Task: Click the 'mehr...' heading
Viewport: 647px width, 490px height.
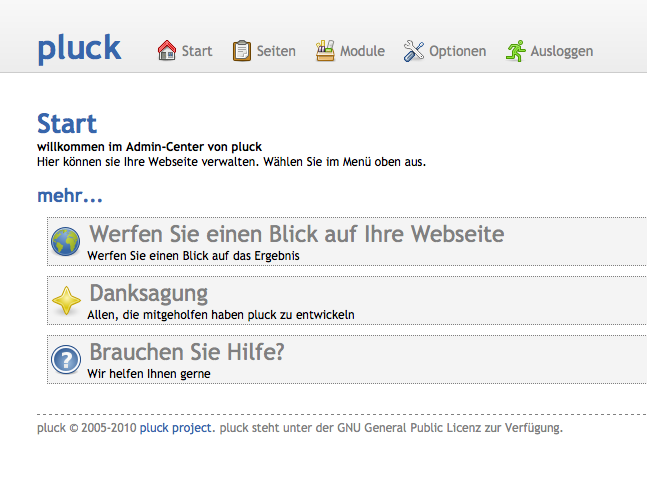Action: point(70,196)
